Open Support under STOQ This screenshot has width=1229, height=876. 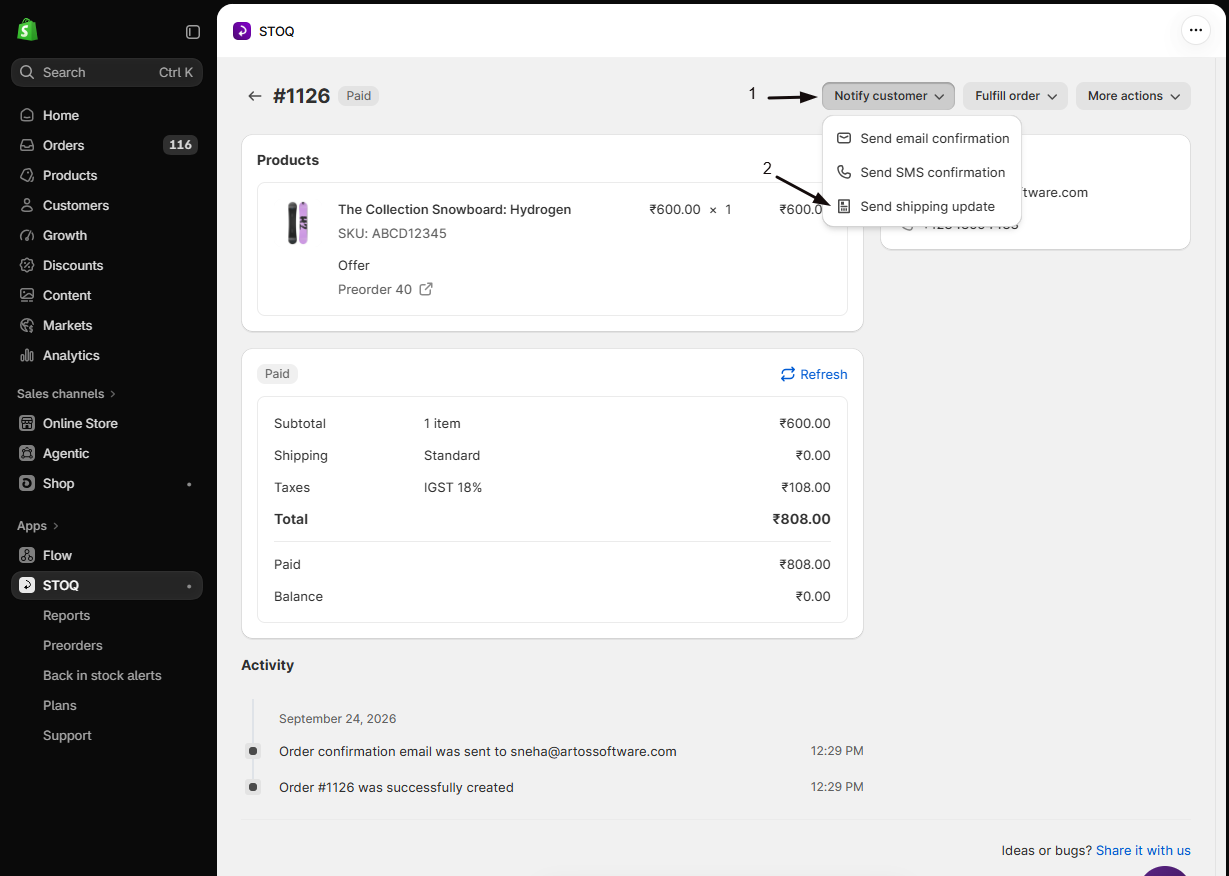pyautogui.click(x=67, y=735)
